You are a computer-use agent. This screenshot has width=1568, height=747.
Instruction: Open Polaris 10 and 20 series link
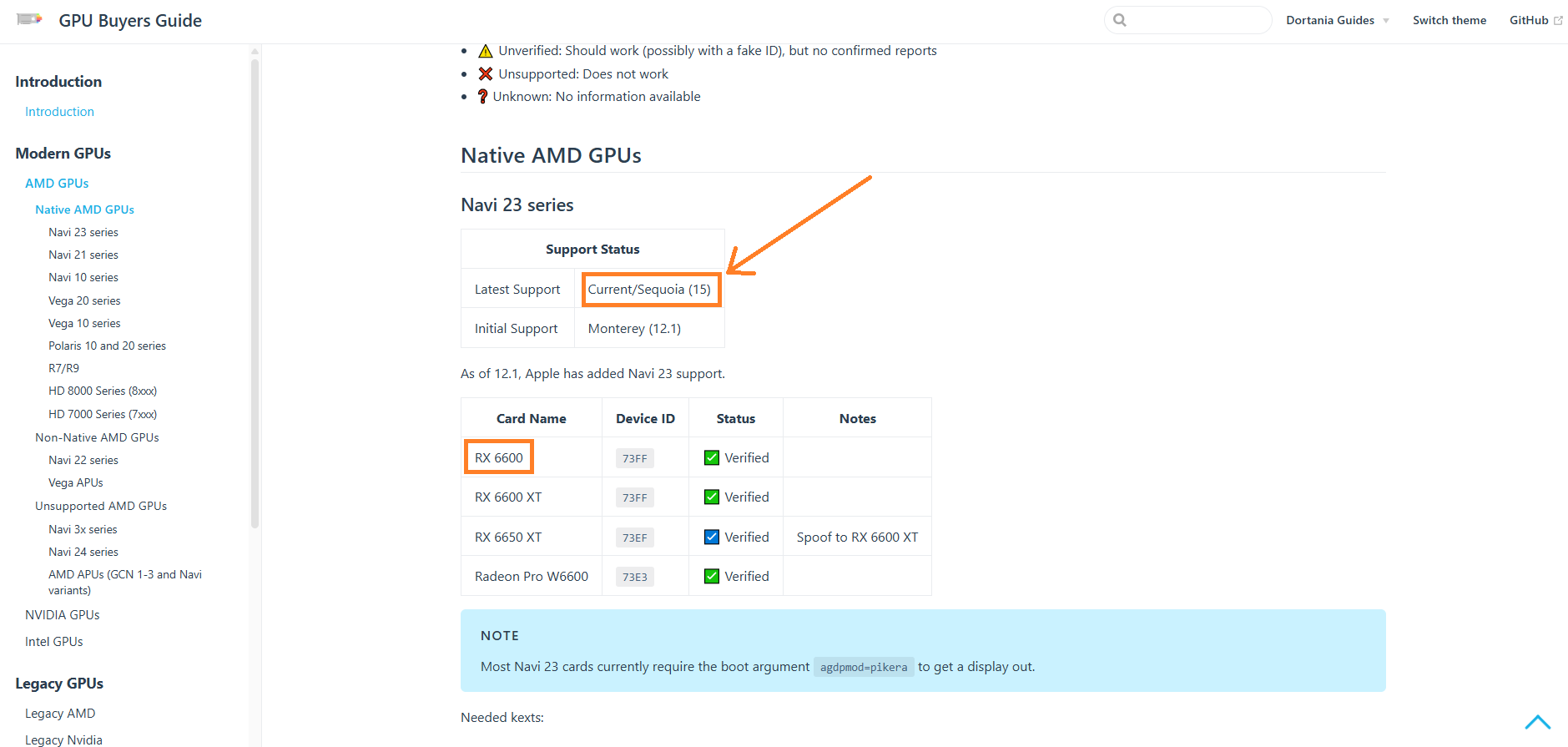107,346
